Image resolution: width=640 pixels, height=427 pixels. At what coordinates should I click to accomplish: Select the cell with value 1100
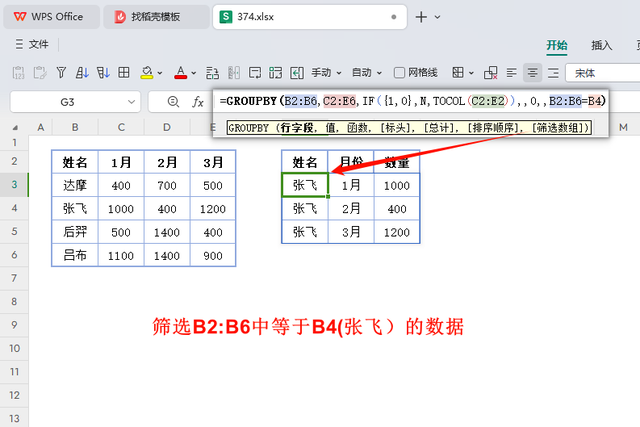coord(121,255)
